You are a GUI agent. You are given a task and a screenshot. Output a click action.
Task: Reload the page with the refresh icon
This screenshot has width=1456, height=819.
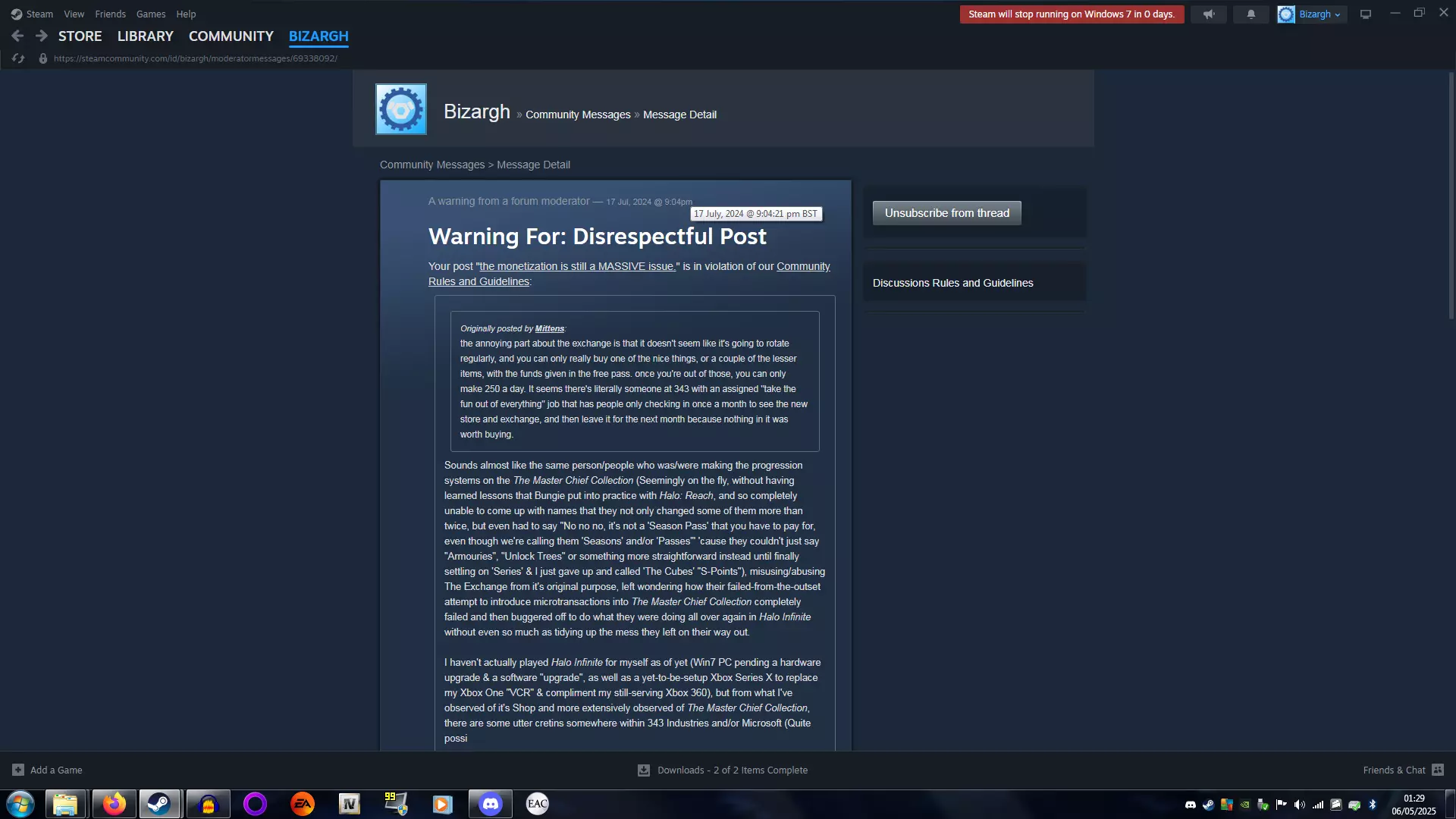click(x=18, y=58)
